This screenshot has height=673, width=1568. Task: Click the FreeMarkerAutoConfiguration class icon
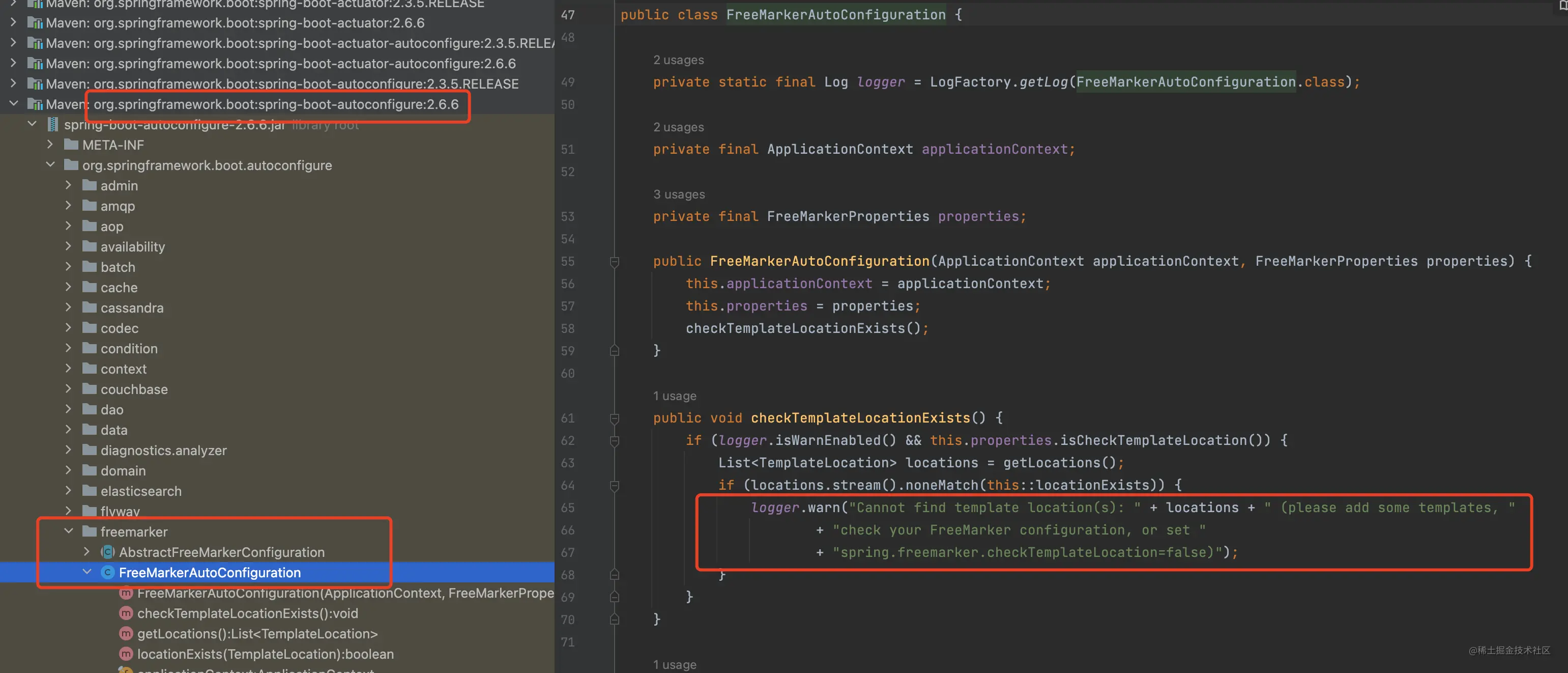pyautogui.click(x=108, y=573)
